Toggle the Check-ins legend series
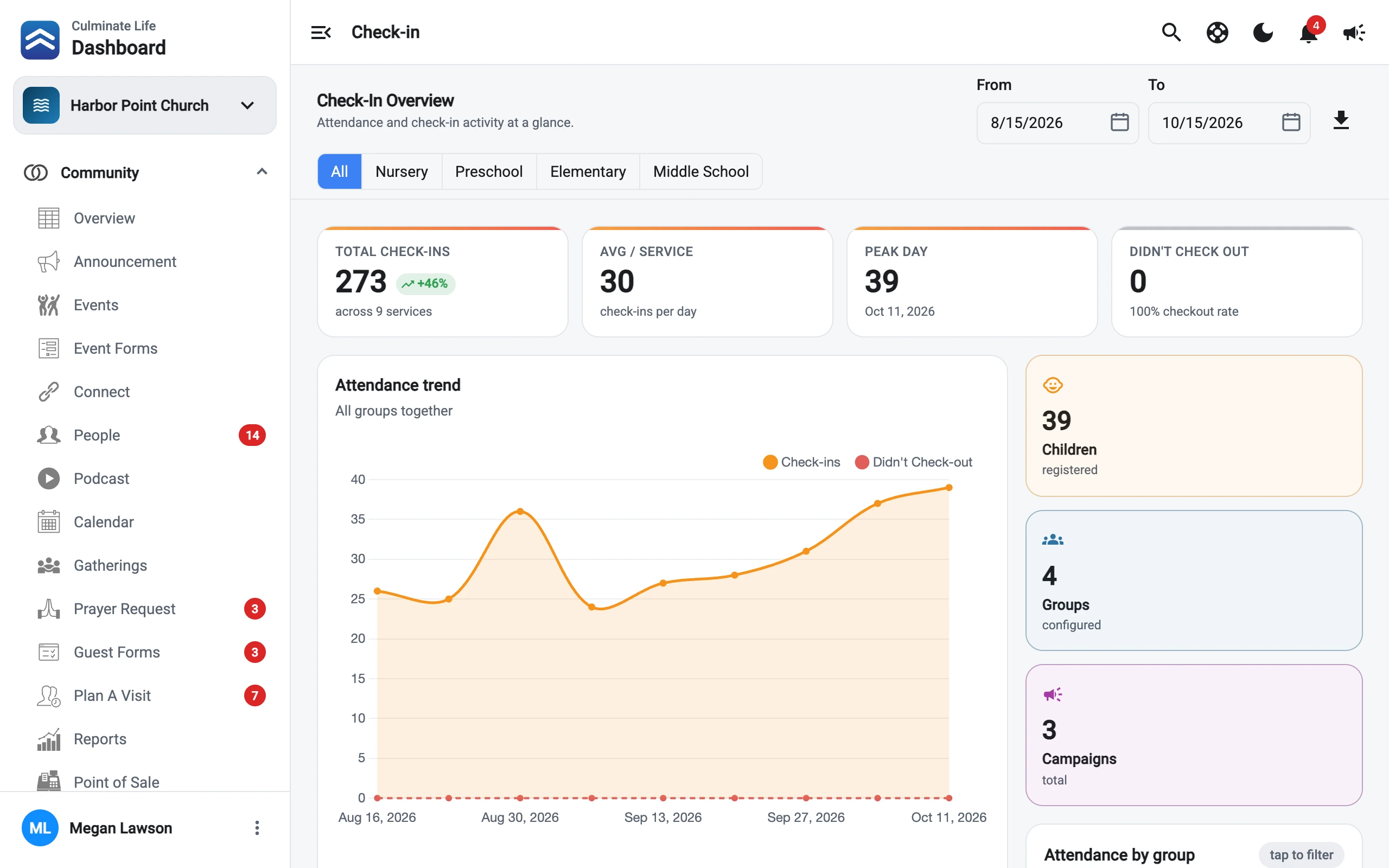The height and width of the screenshot is (868, 1389). click(801, 462)
